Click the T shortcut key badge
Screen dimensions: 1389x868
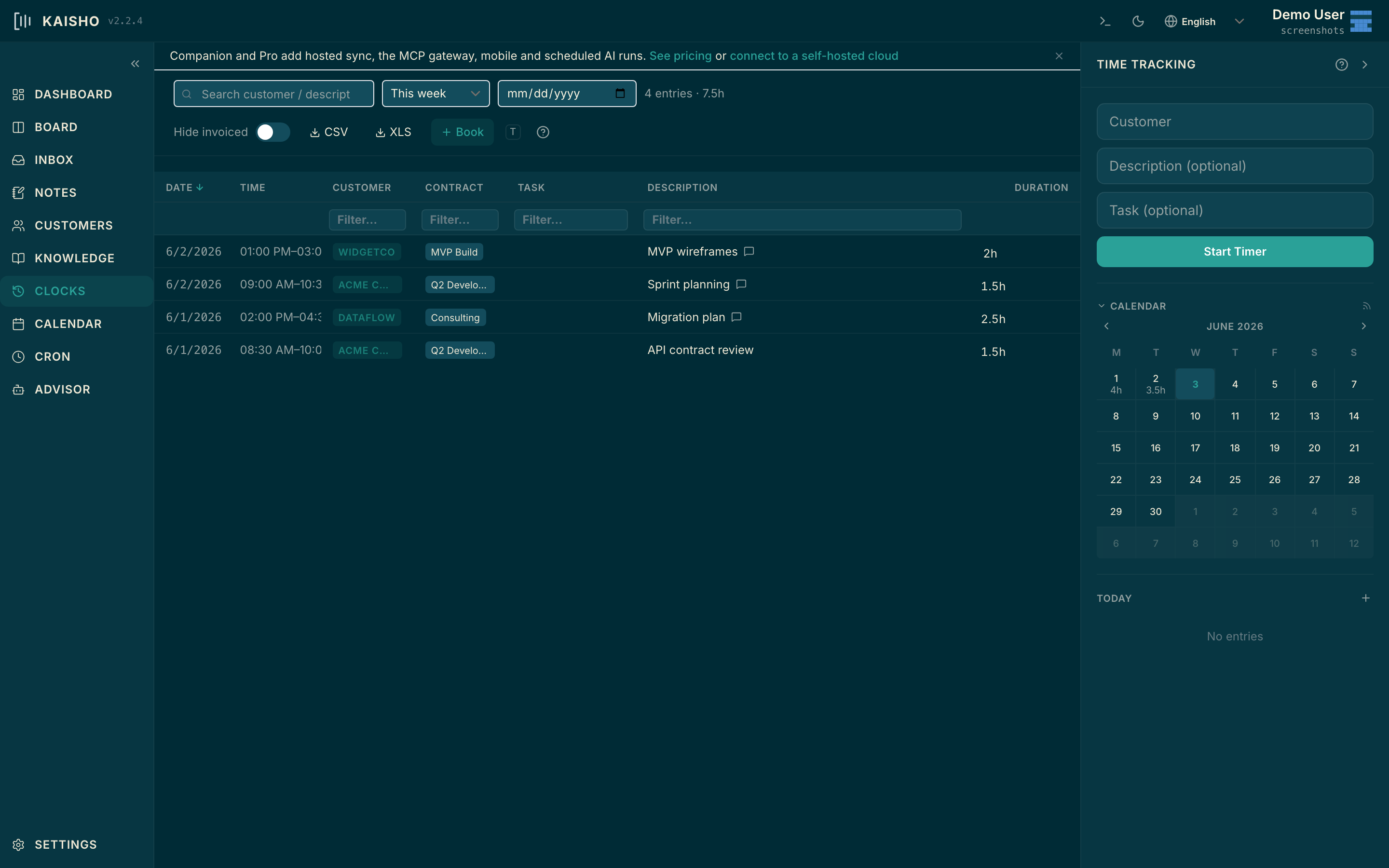click(x=513, y=132)
